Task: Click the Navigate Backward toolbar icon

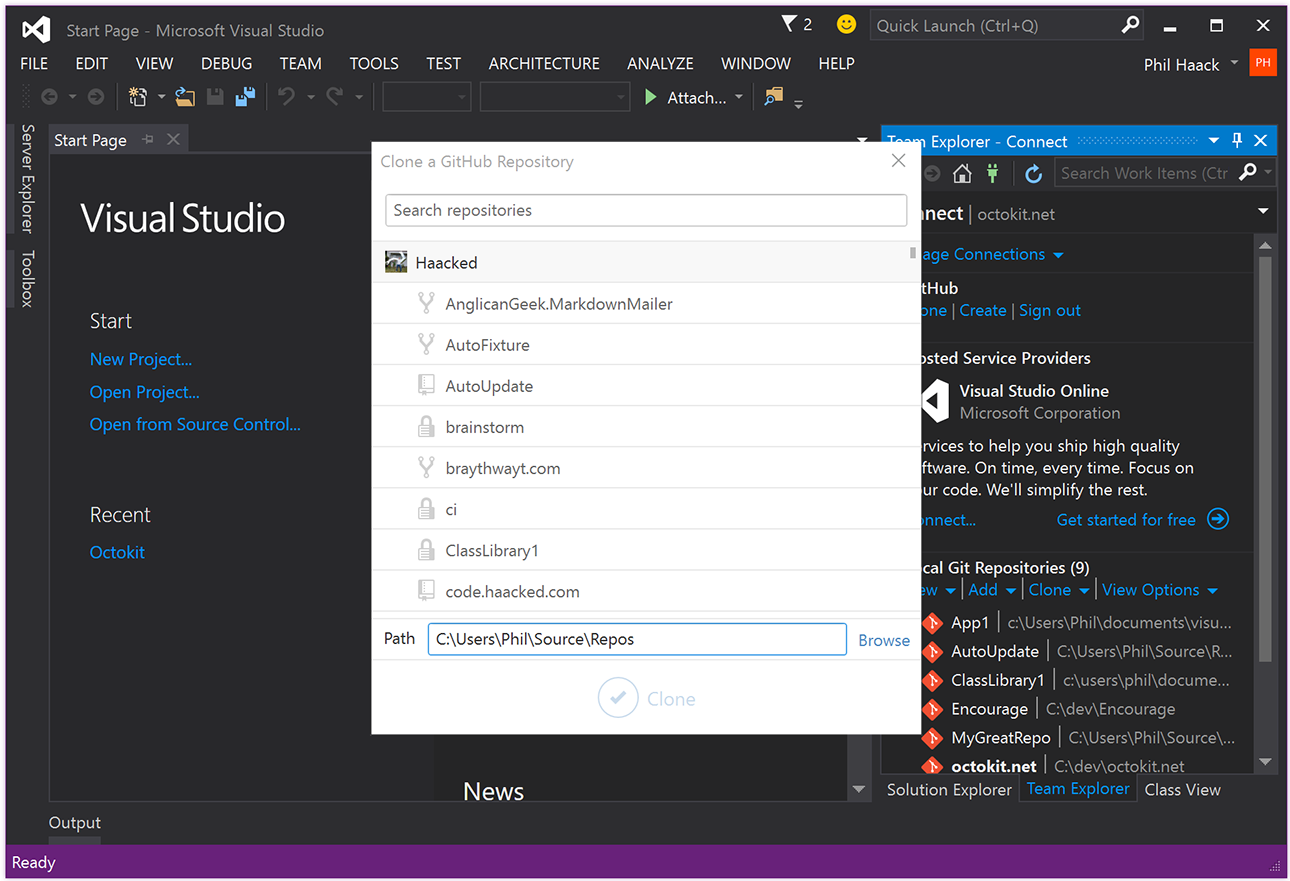Action: [x=49, y=97]
